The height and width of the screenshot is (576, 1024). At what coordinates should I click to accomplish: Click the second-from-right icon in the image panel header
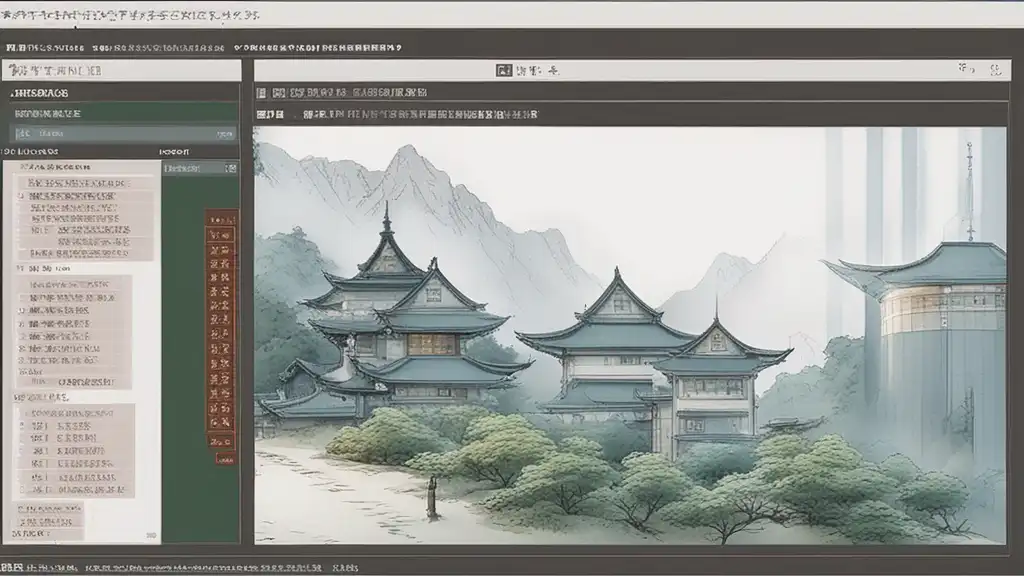tap(965, 69)
